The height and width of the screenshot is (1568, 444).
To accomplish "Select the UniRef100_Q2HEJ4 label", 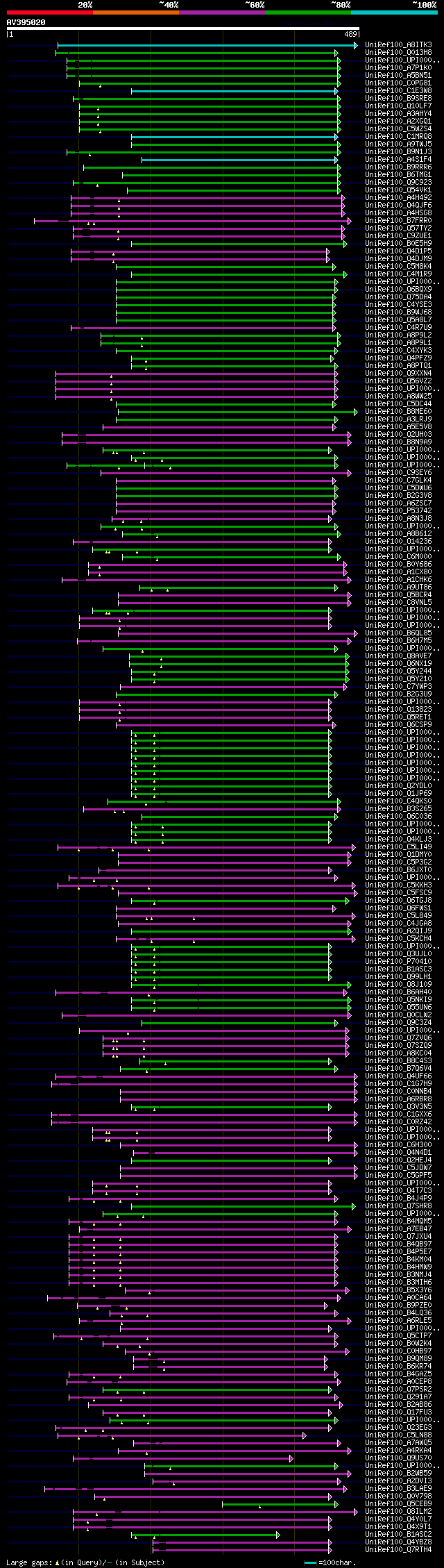I will (398, 1160).
